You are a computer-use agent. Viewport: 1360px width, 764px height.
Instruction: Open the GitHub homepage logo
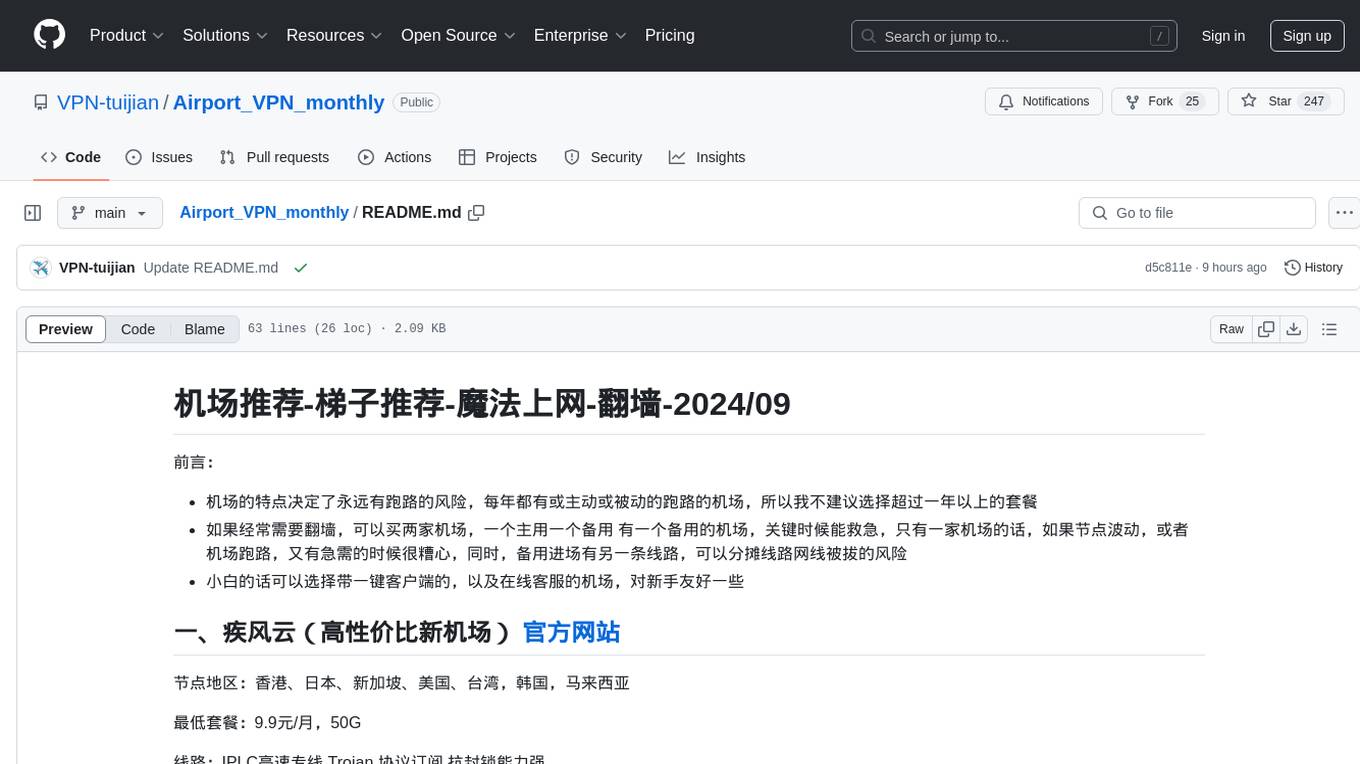point(49,35)
